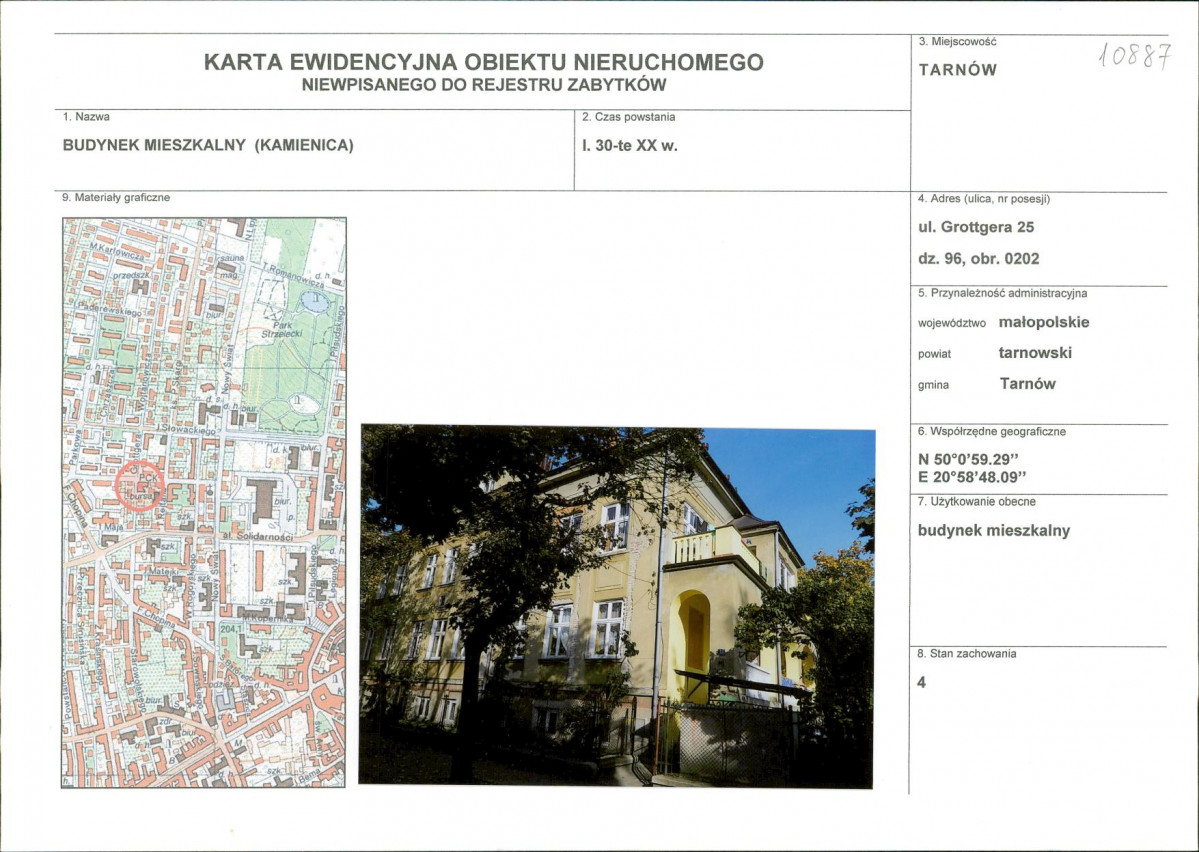Viewport: 1199px width, 852px height.
Task: Click the '9. Materiały graficzne' label
Action: [x=116, y=197]
